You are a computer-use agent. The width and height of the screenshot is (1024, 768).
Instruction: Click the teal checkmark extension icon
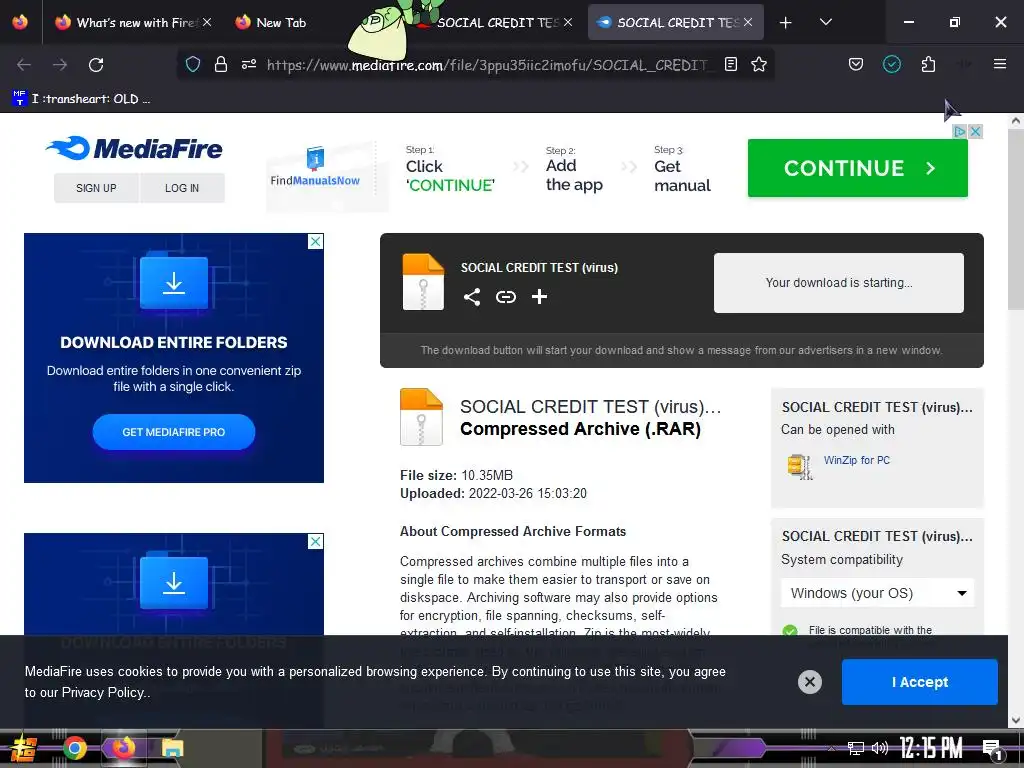point(891,64)
